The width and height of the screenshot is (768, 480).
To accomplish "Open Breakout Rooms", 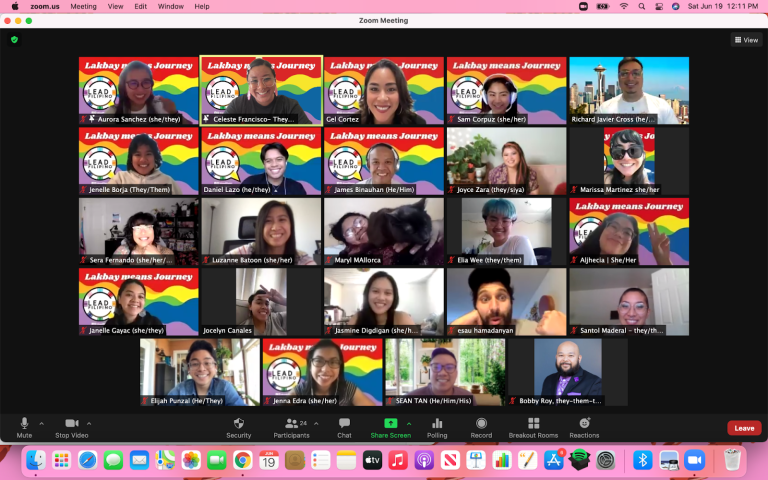I will tap(533, 428).
